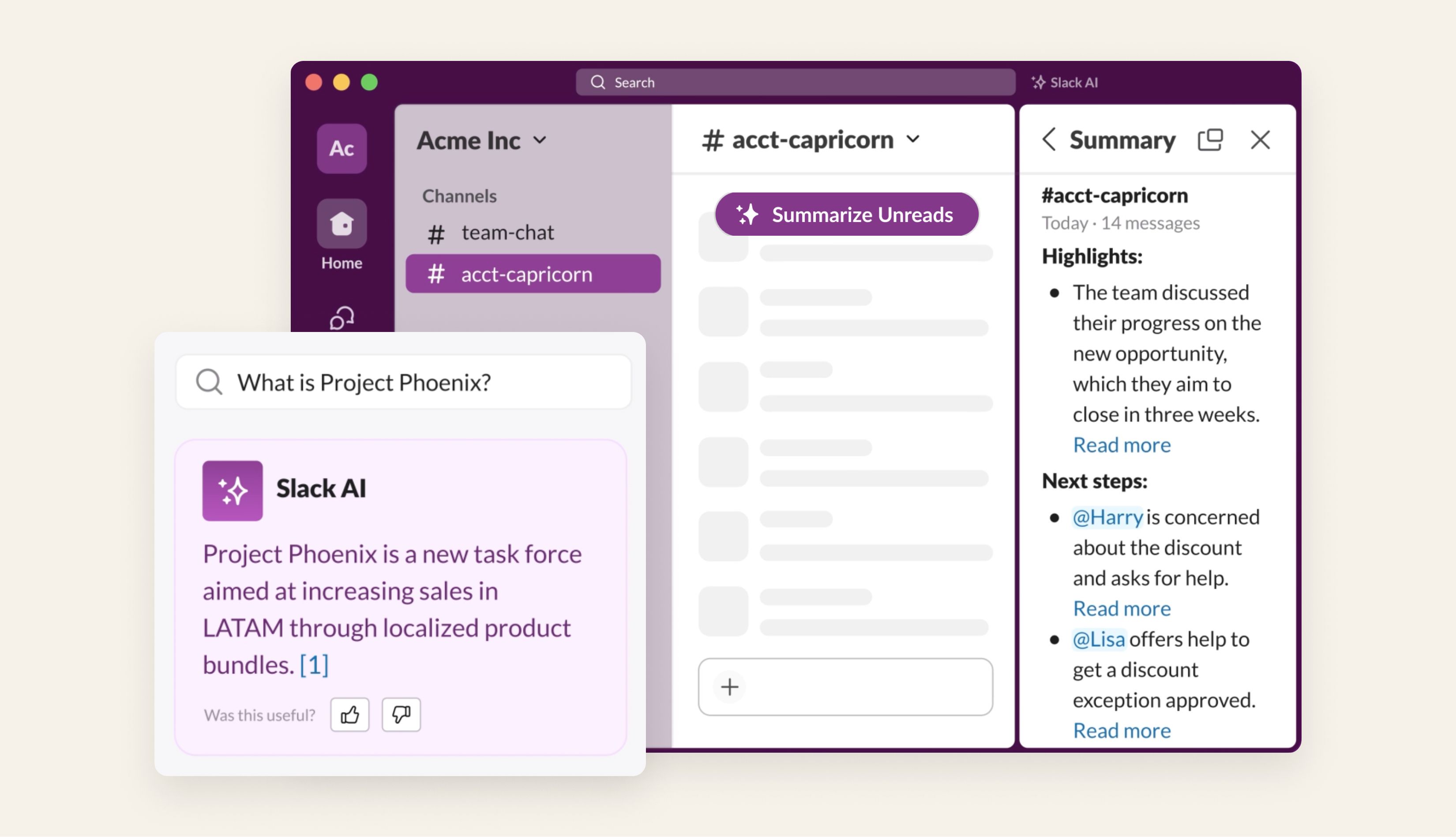
Task: Open Read more under Highlights
Action: (1121, 445)
